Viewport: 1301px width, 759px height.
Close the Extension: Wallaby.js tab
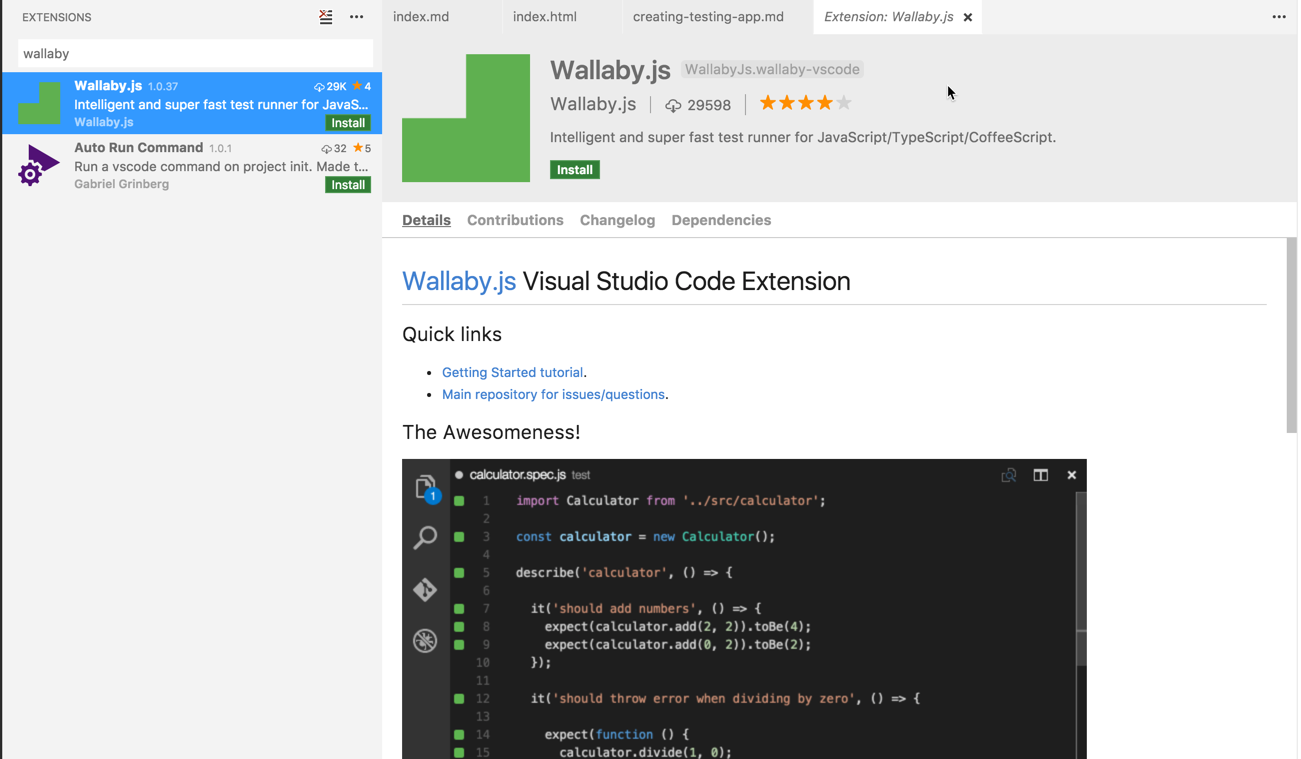pyautogui.click(x=968, y=17)
